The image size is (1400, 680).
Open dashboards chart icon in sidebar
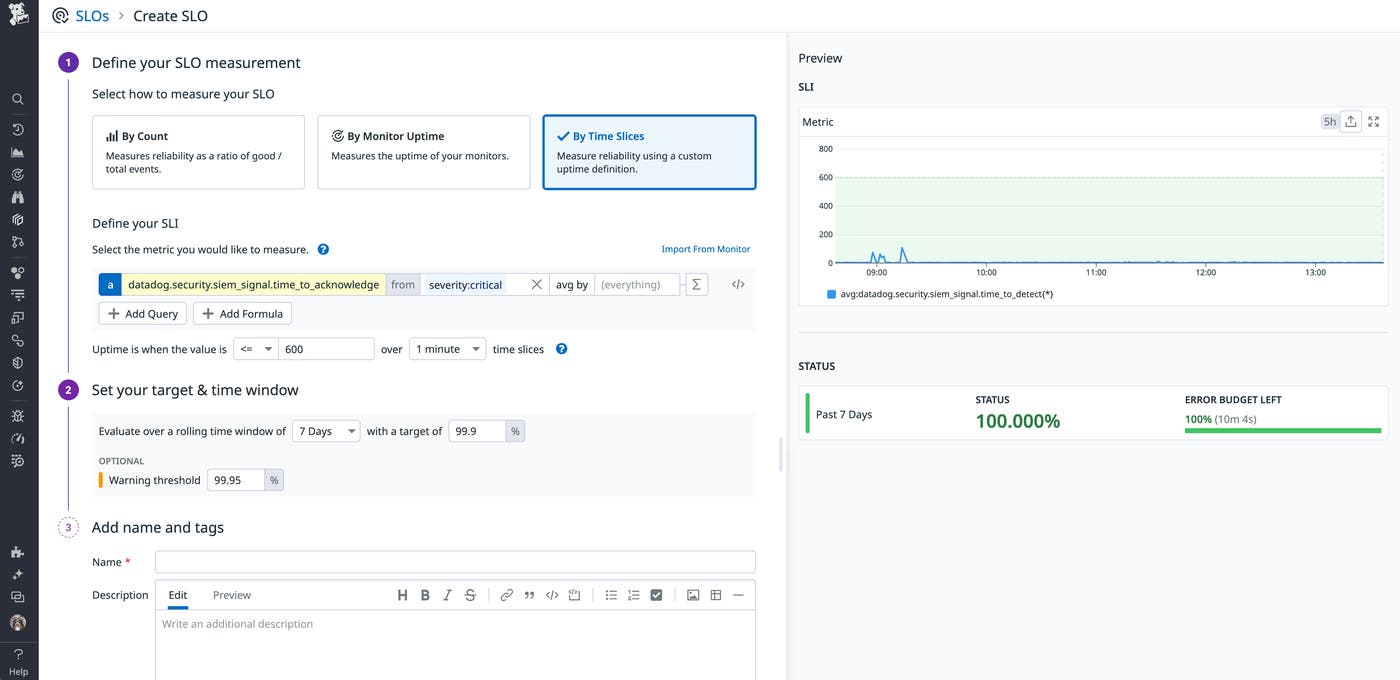[18, 152]
